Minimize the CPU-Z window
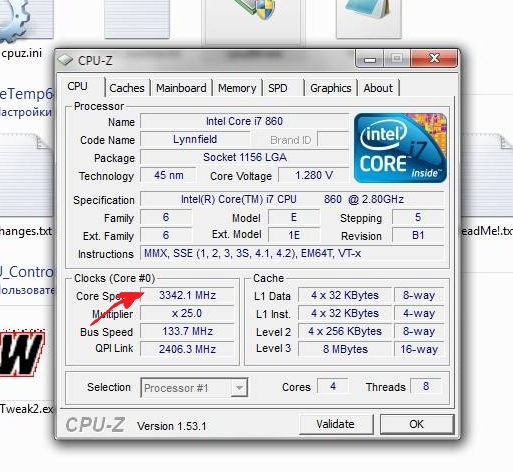The width and height of the screenshot is (513, 472). coord(370,59)
